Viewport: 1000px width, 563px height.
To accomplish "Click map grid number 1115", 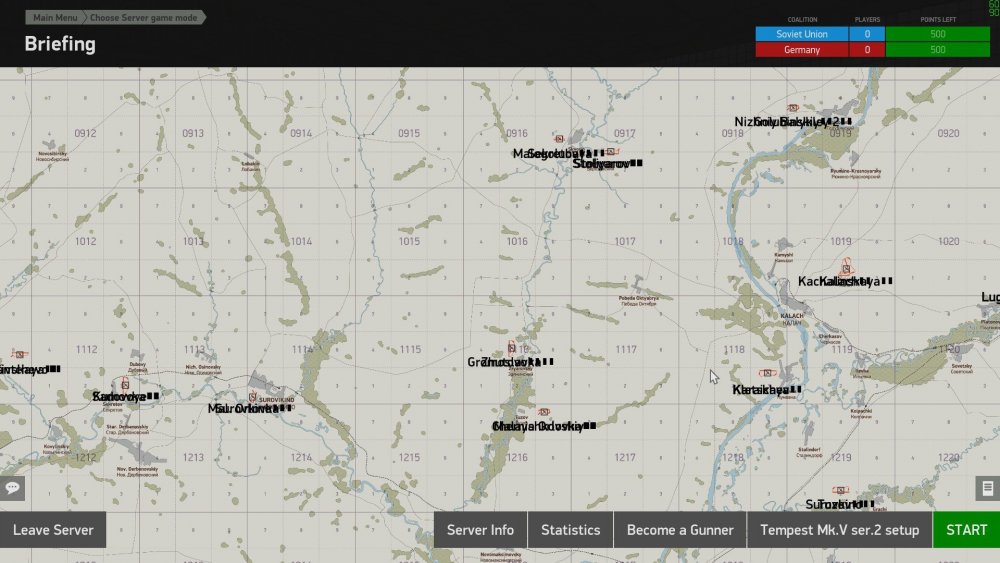I will pyautogui.click(x=410, y=349).
